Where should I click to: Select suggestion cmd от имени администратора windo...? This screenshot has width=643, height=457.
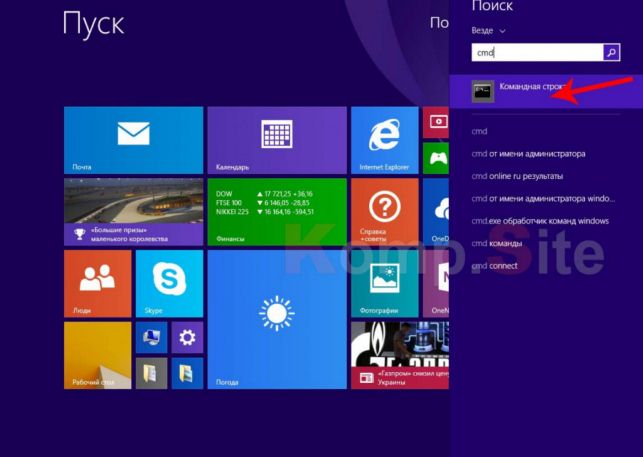[x=543, y=199]
